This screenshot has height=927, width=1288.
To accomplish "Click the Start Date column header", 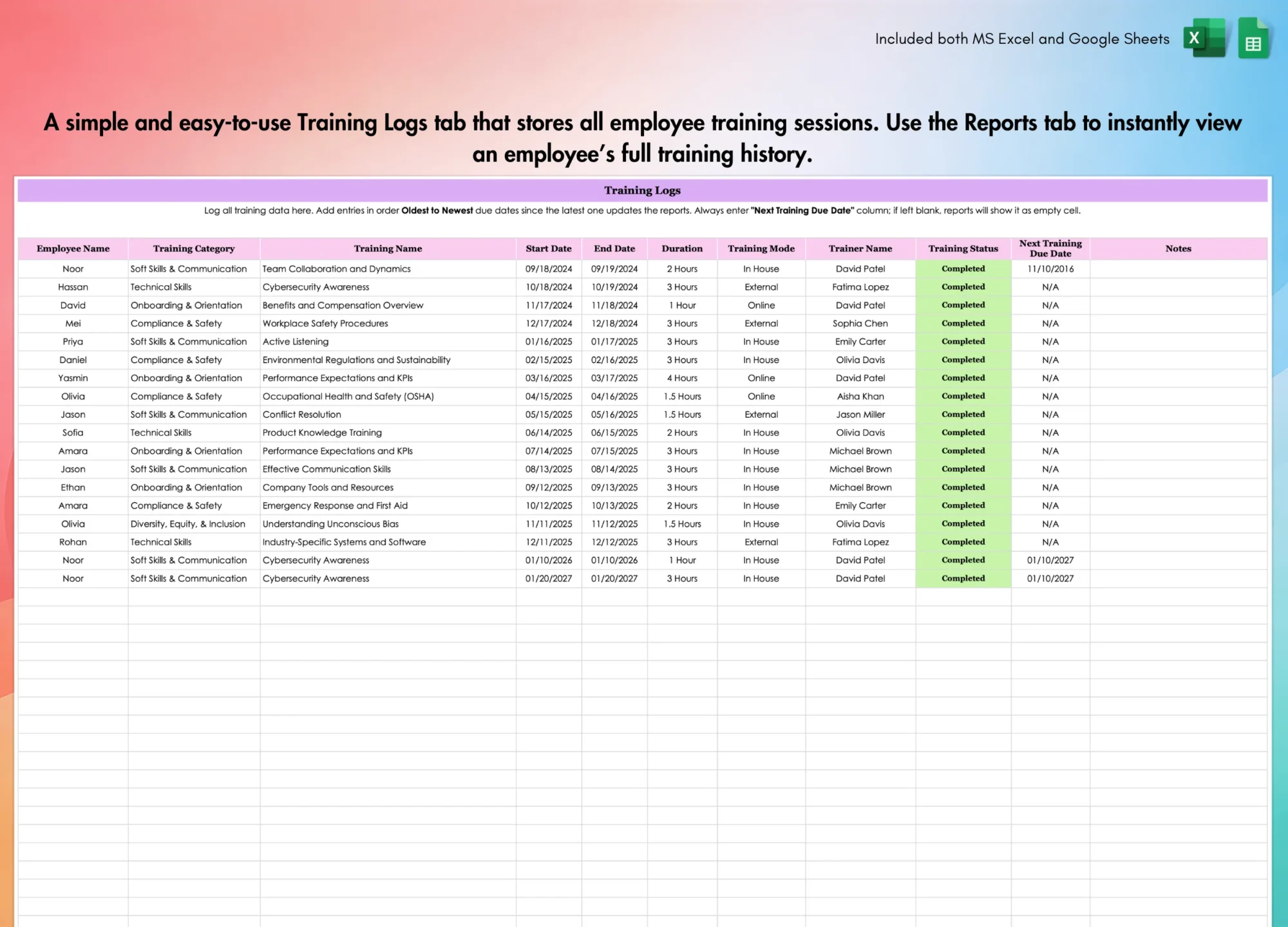I will (549, 248).
